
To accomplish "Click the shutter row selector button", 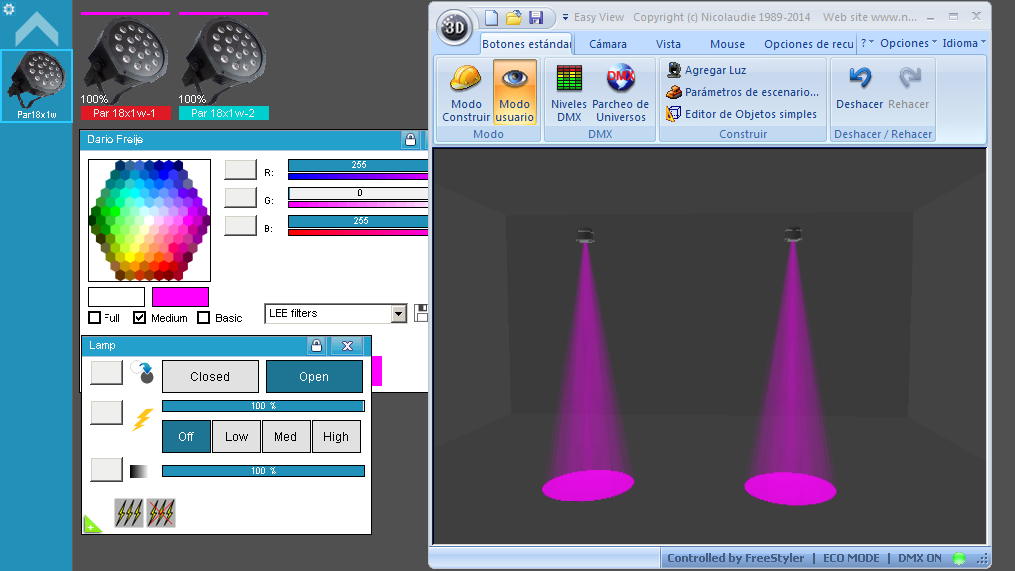I will click(x=107, y=372).
